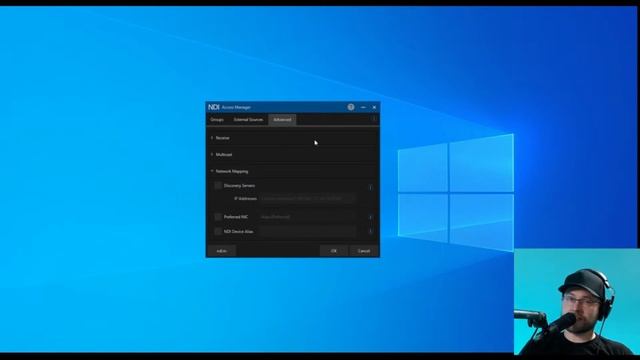Click the Cancel button
Viewport: 640px width, 360px height.
click(364, 251)
